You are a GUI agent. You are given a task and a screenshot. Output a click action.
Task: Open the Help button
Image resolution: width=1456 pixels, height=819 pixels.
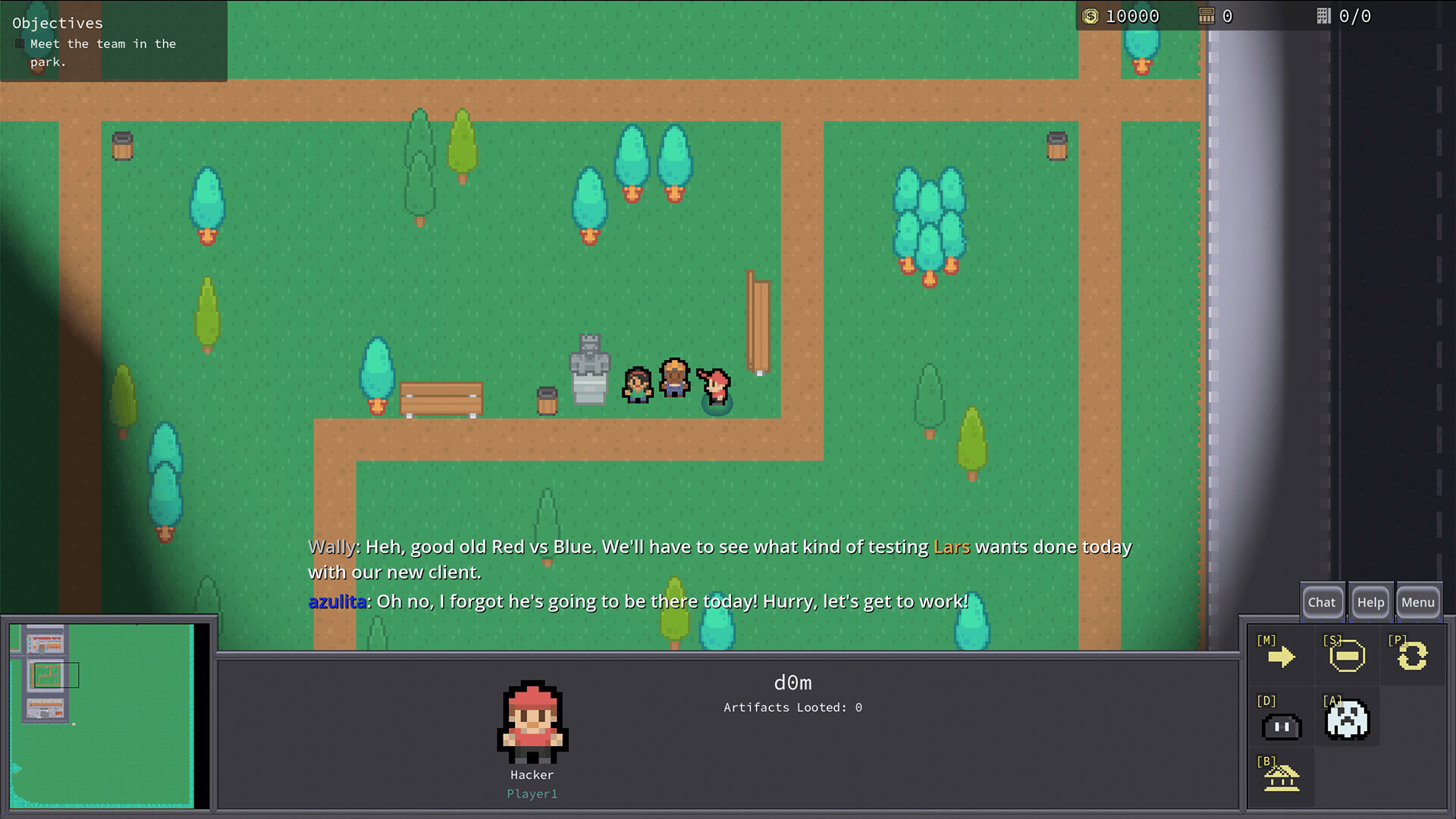click(1370, 602)
